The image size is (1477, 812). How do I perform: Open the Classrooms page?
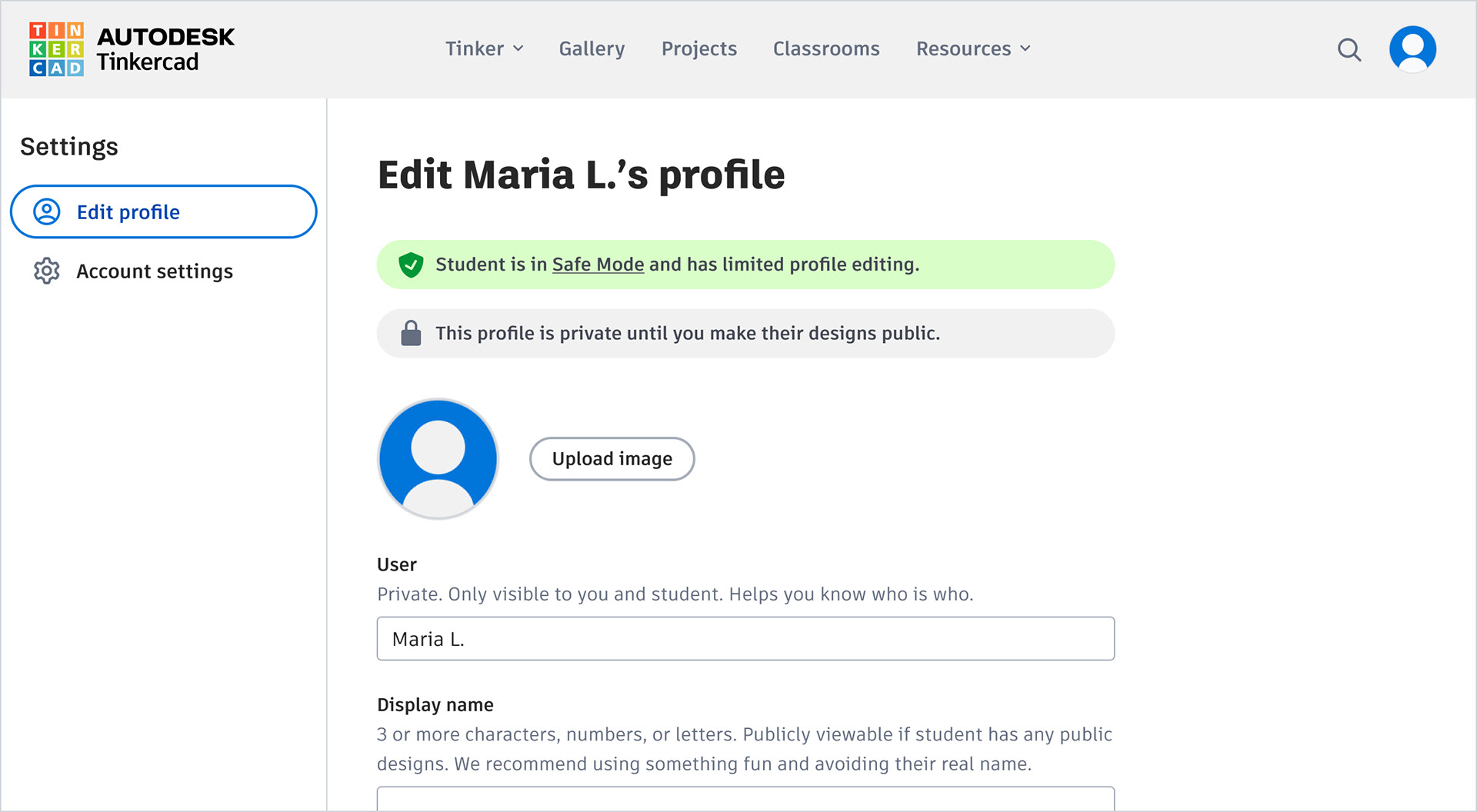[x=825, y=48]
